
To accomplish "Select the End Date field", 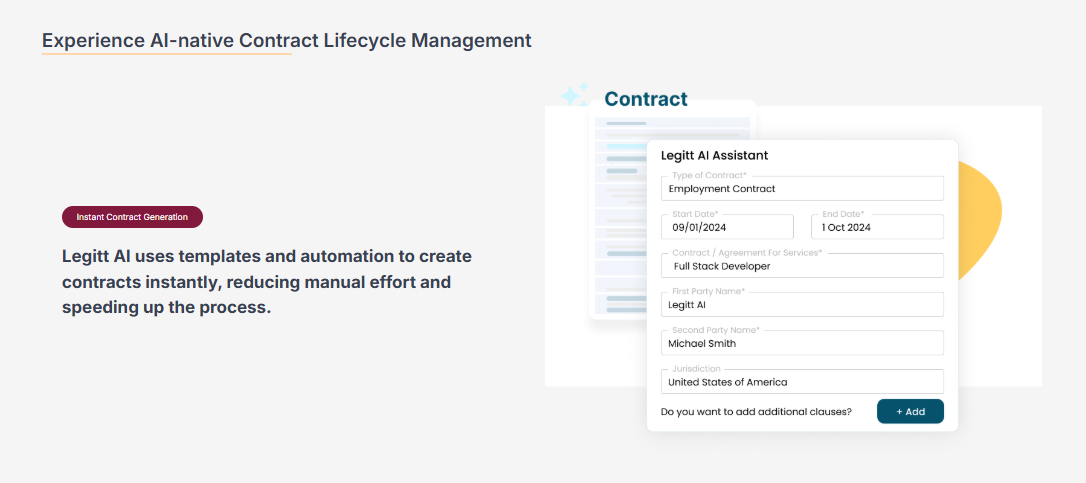I will click(877, 227).
